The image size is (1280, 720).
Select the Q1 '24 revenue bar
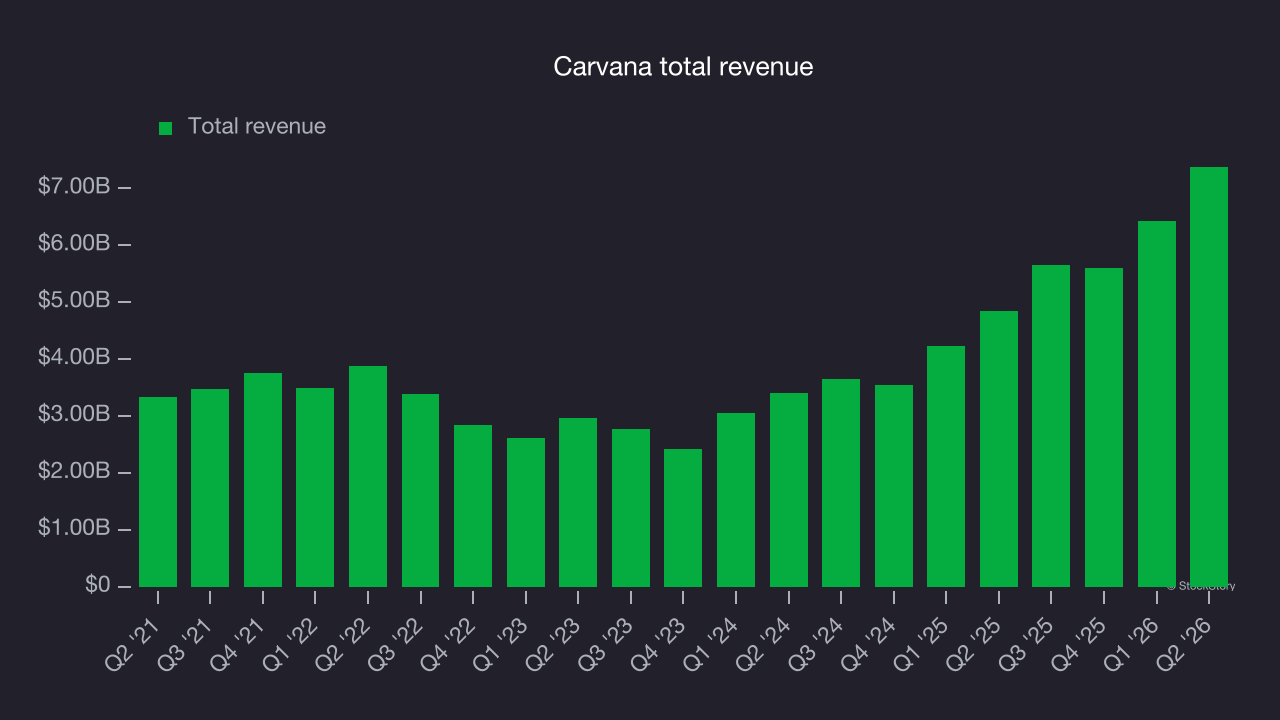click(x=736, y=500)
